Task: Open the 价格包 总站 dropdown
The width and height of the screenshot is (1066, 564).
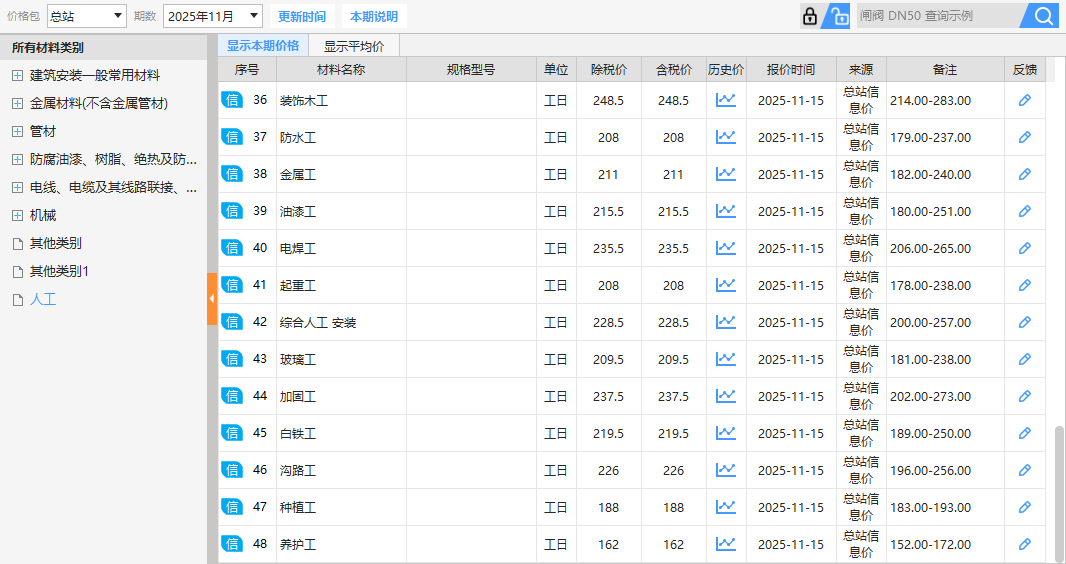Action: (86, 16)
